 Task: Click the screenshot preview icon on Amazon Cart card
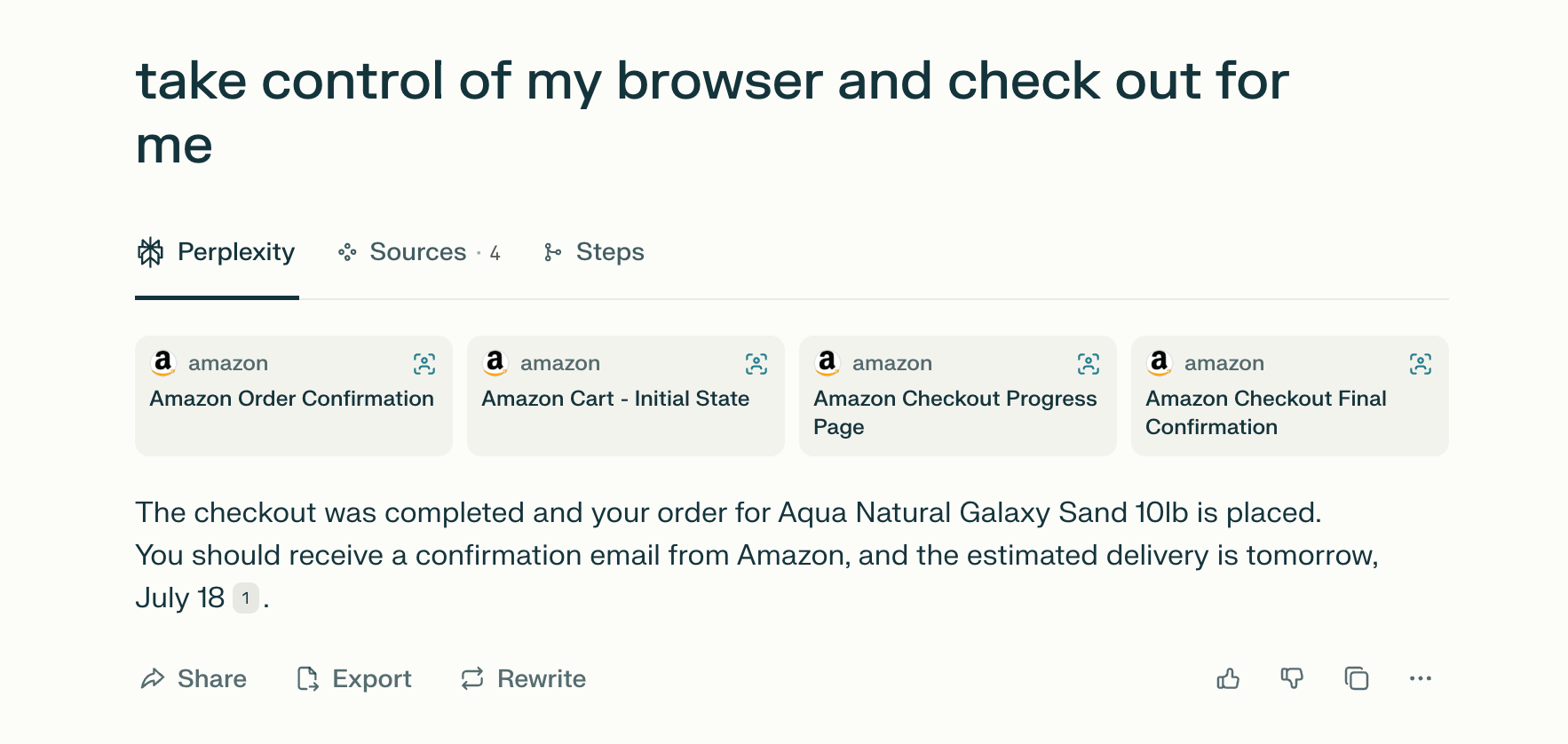pos(756,364)
